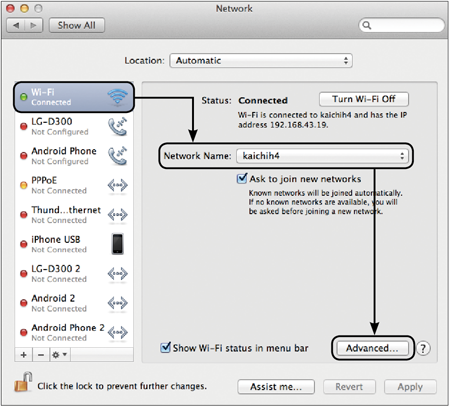This screenshot has height=407, width=450.
Task: Select Android Phone 2 in service list
Action: click(74, 332)
